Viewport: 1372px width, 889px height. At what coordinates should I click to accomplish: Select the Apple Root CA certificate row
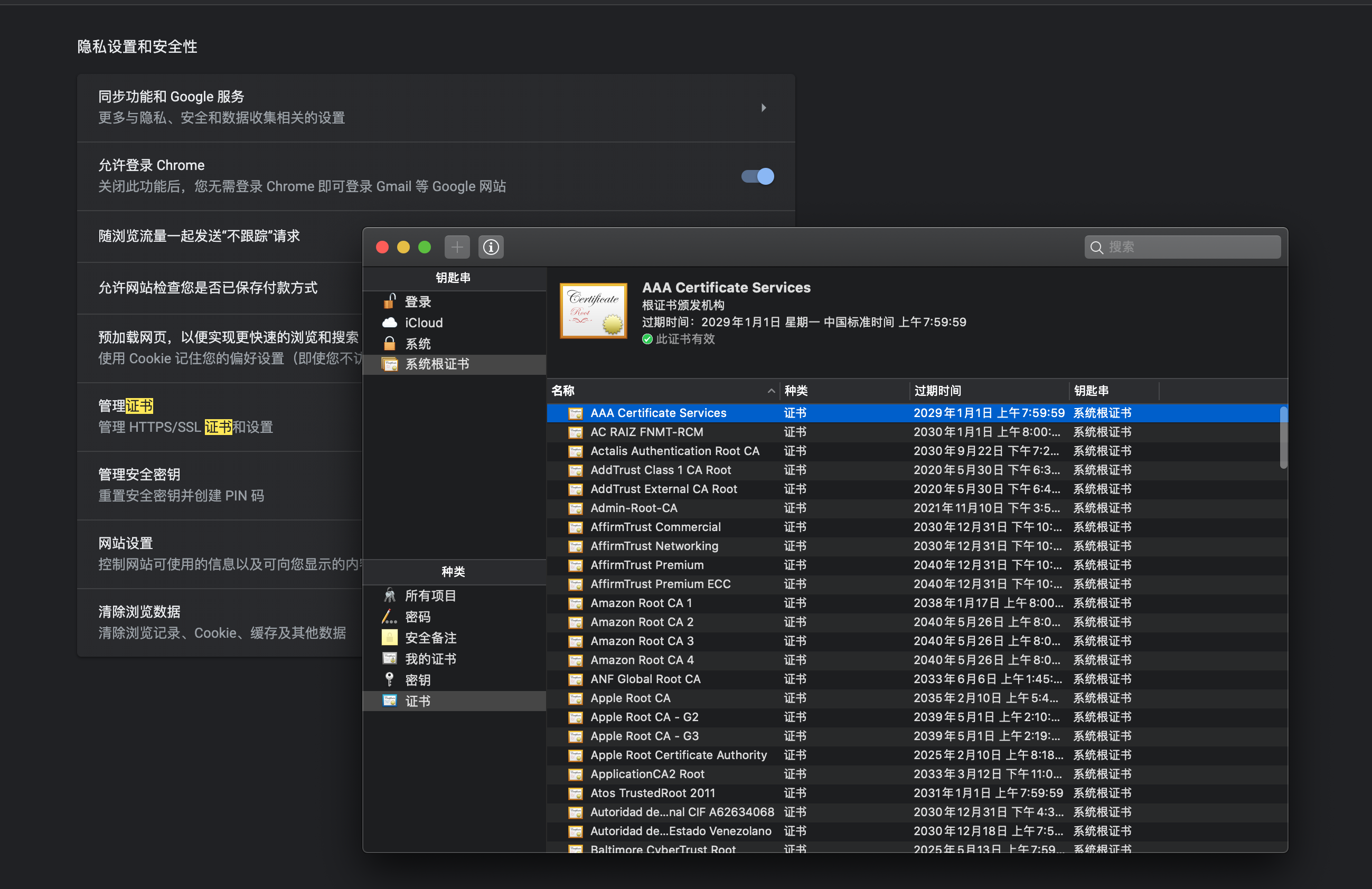click(629, 698)
